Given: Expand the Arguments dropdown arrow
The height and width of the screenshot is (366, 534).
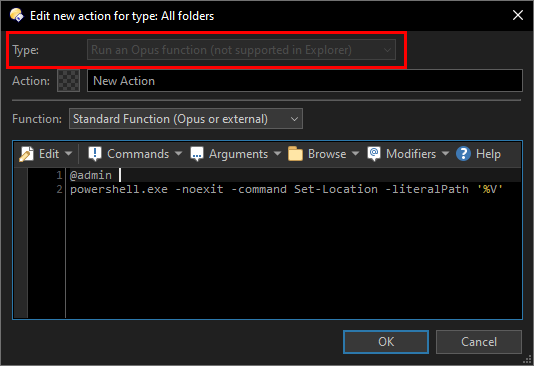Looking at the screenshot, I should click(278, 154).
